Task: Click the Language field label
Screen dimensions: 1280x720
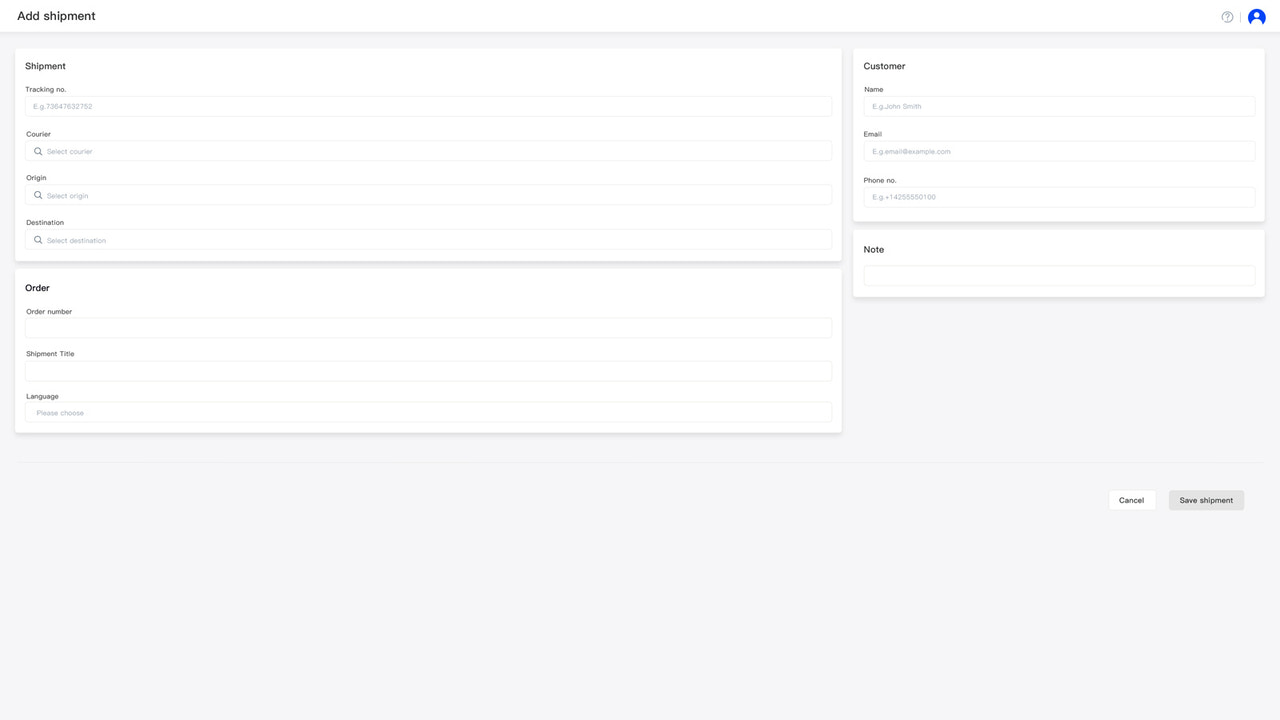Action: pyautogui.click(x=42, y=397)
